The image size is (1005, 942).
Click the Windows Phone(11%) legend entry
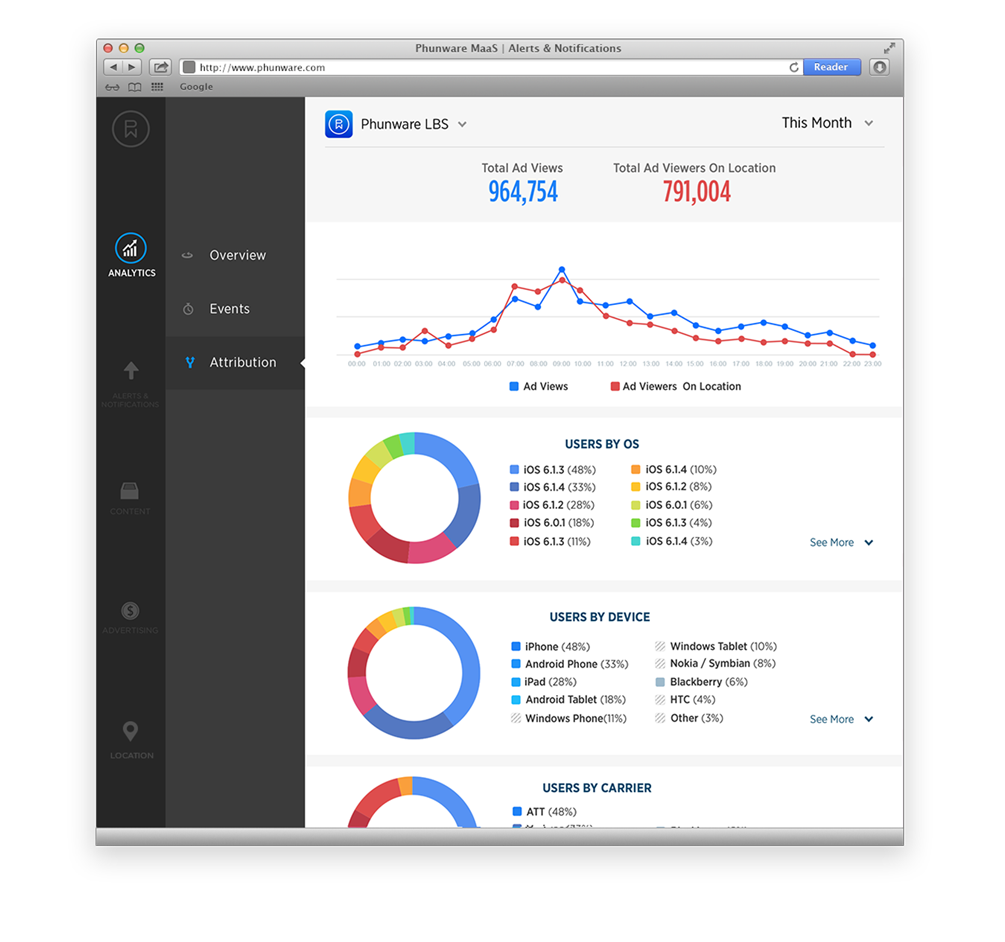[x=569, y=718]
